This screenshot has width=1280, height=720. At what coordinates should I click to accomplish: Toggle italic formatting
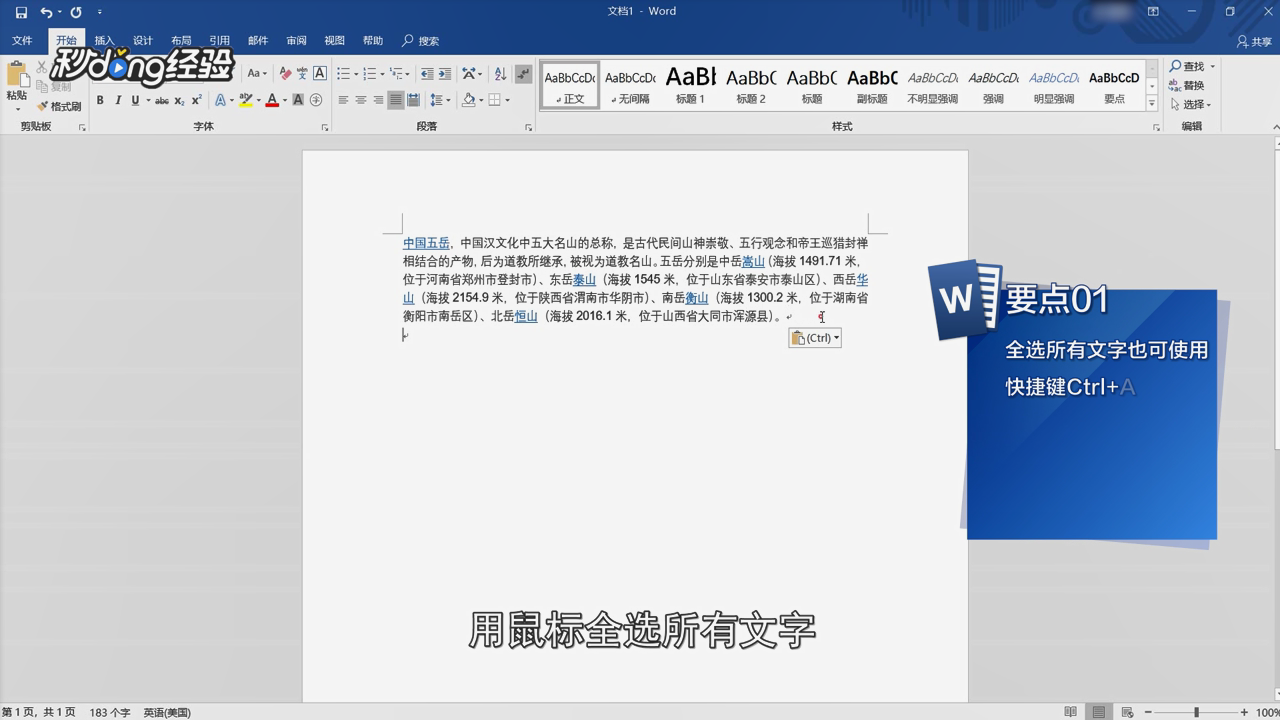point(118,100)
